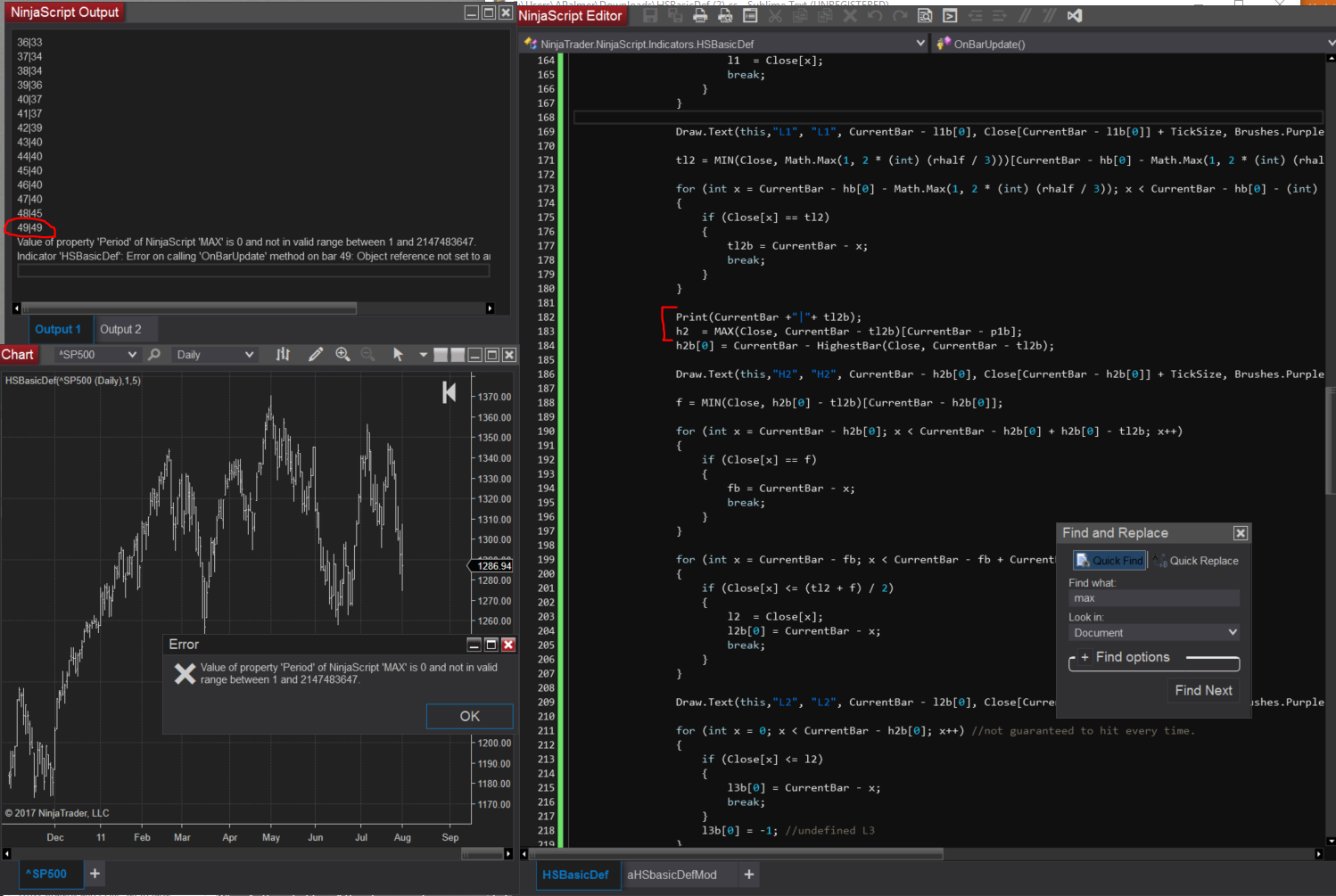This screenshot has height=896, width=1336.
Task: Open chart Data Series bars icon
Action: [x=283, y=355]
